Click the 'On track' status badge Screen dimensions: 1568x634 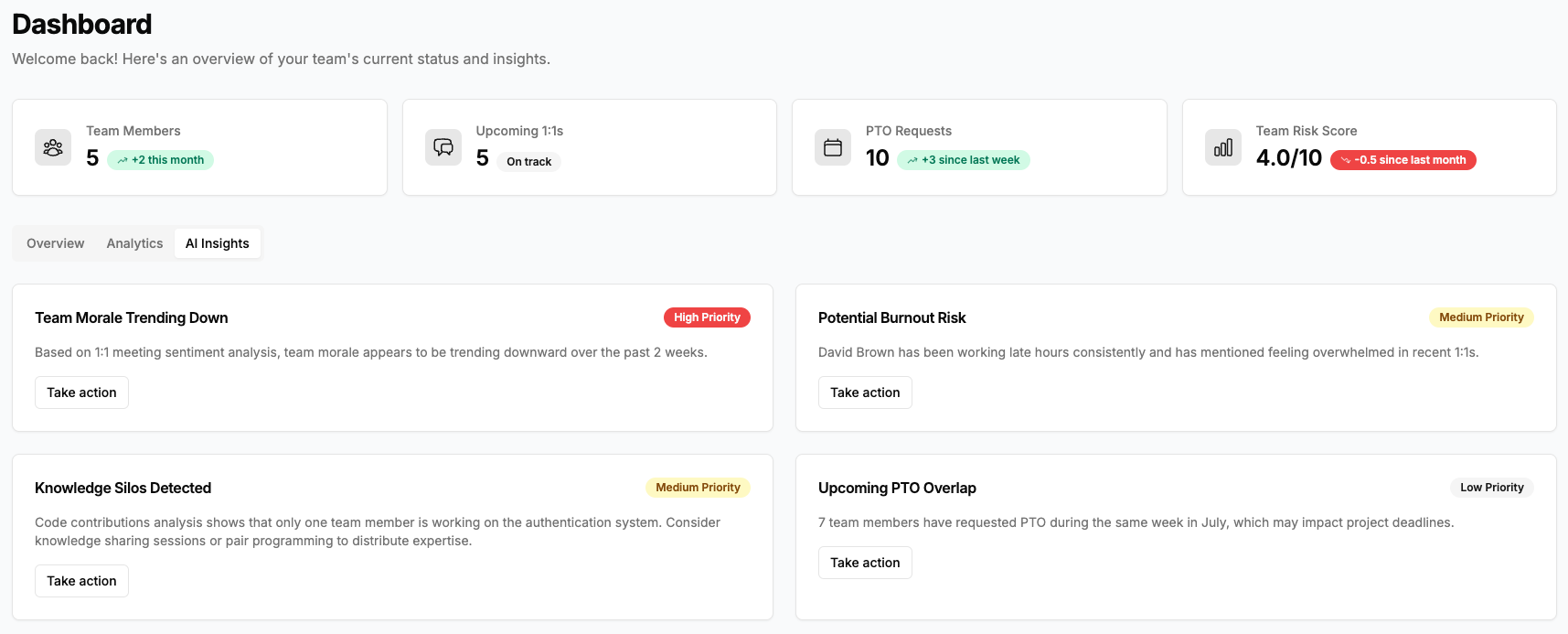[x=528, y=162]
